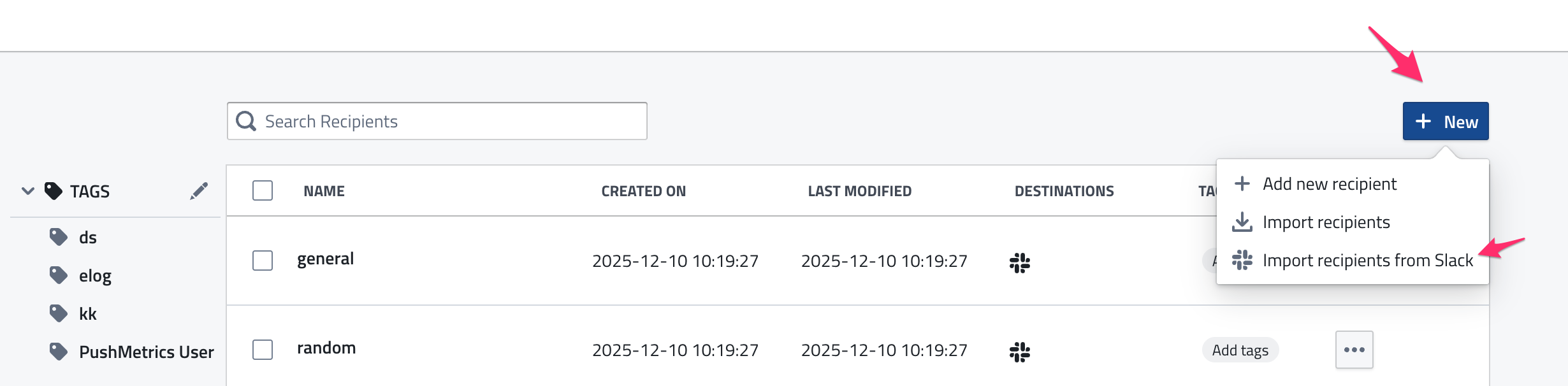Toggle the select-all checkbox in the table header
The height and width of the screenshot is (386, 1568).
(263, 190)
